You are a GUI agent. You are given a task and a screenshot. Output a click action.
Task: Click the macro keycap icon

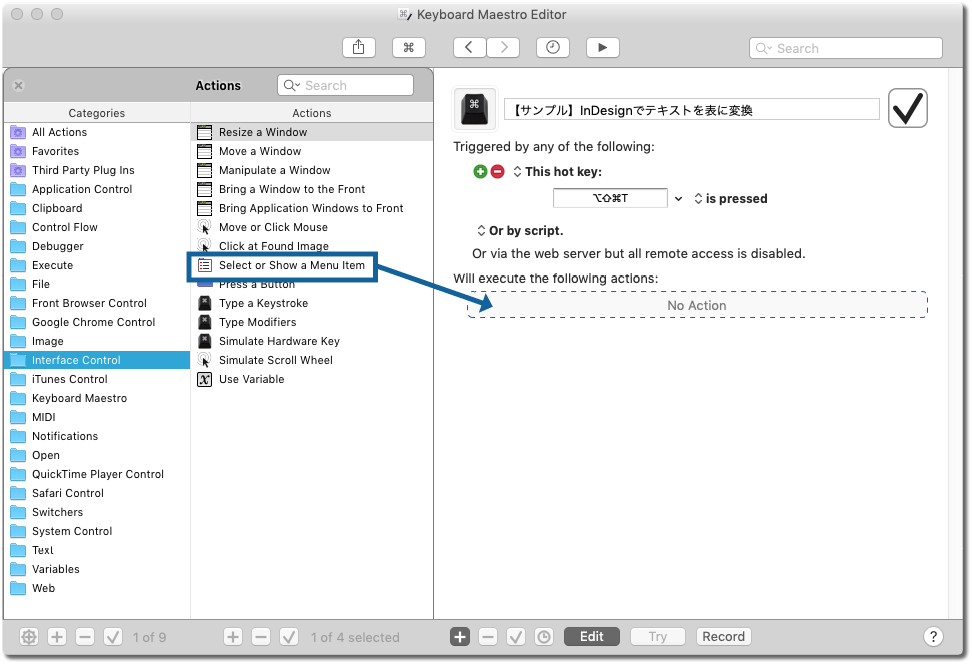(474, 109)
